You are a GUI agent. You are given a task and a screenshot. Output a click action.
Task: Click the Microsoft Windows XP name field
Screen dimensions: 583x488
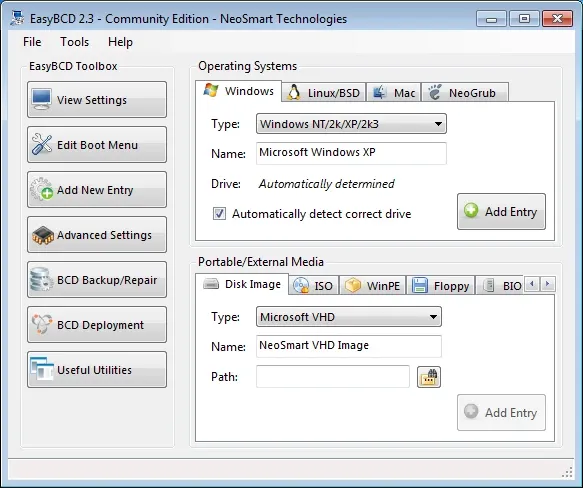tap(351, 153)
